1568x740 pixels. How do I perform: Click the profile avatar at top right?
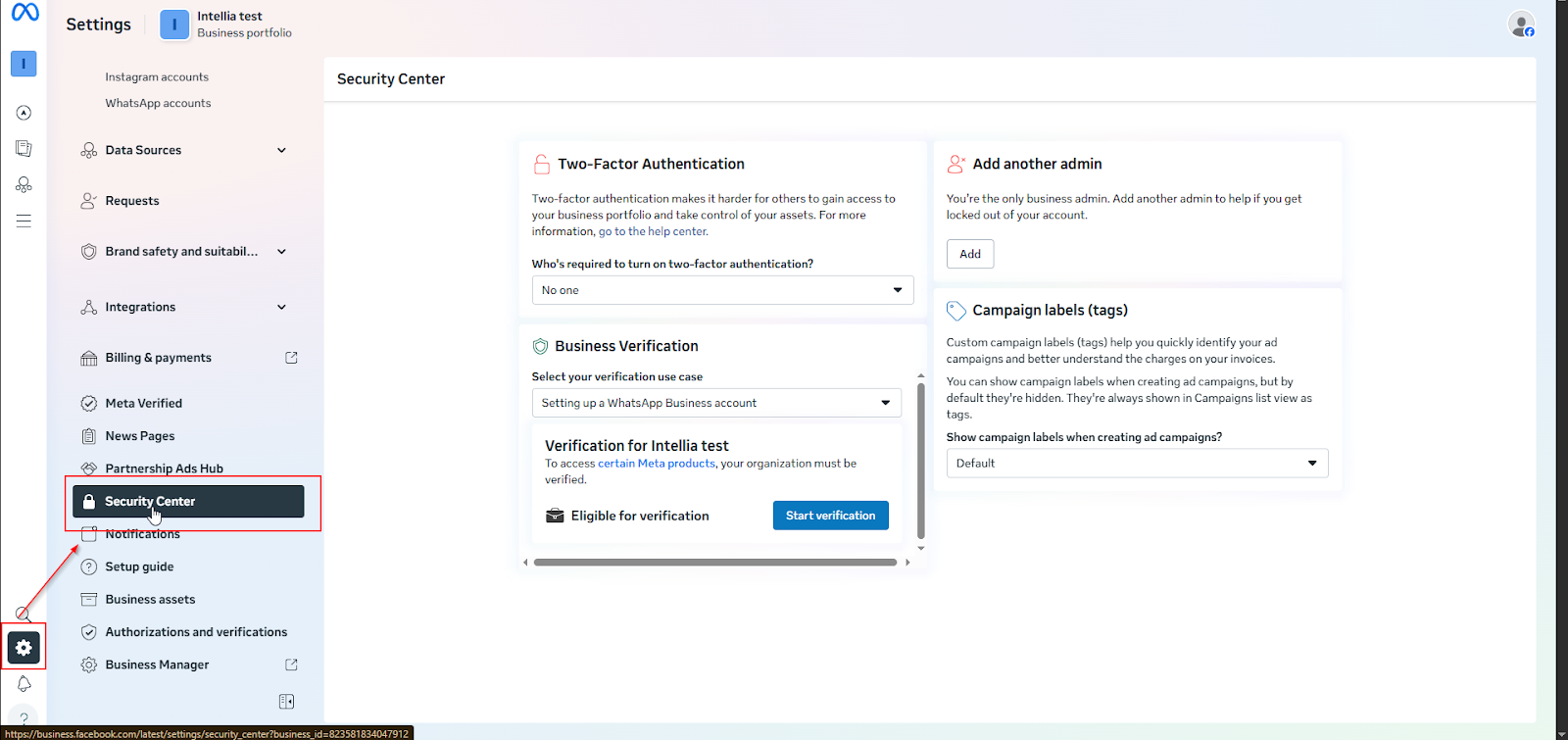point(1520,25)
